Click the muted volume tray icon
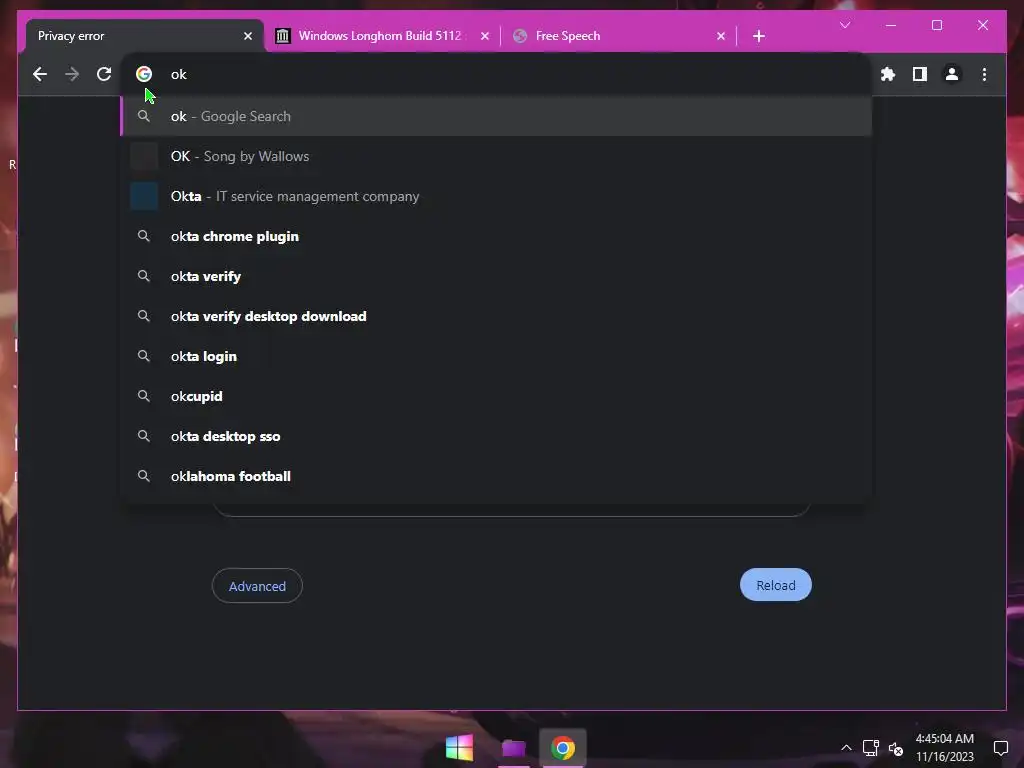This screenshot has height=768, width=1024. click(896, 748)
